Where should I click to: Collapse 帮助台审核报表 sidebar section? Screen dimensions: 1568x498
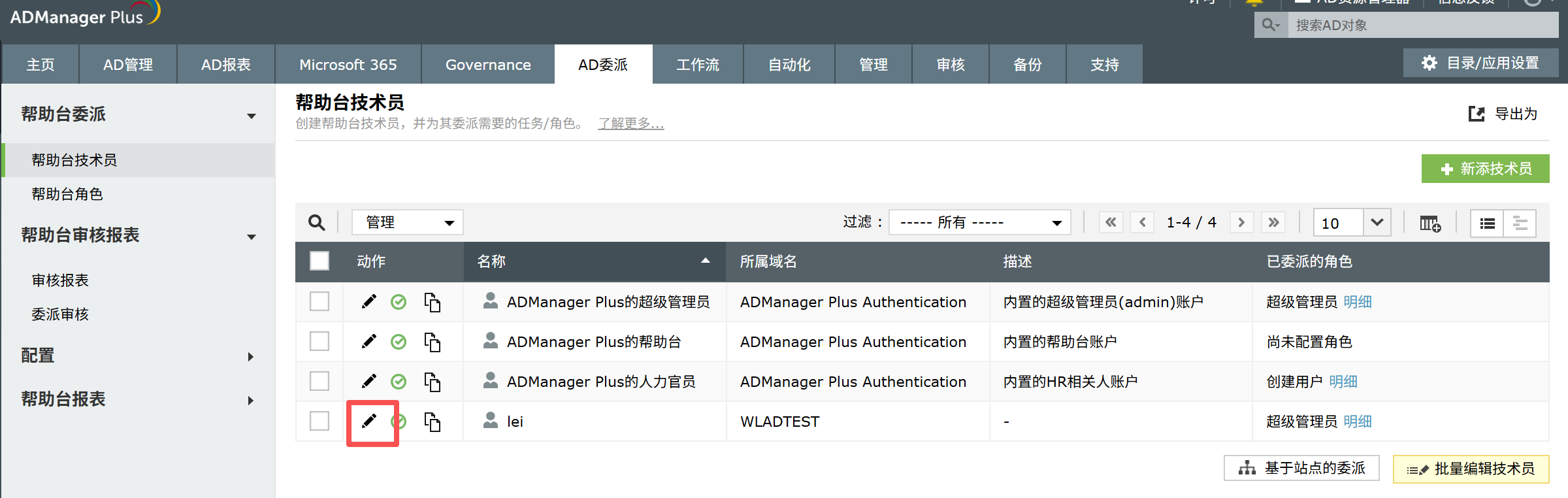point(252,237)
